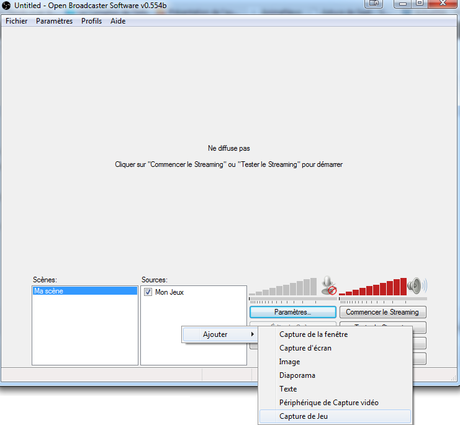Expand the Ajouter submenu arrow
This screenshot has width=460, height=425.
point(252,334)
